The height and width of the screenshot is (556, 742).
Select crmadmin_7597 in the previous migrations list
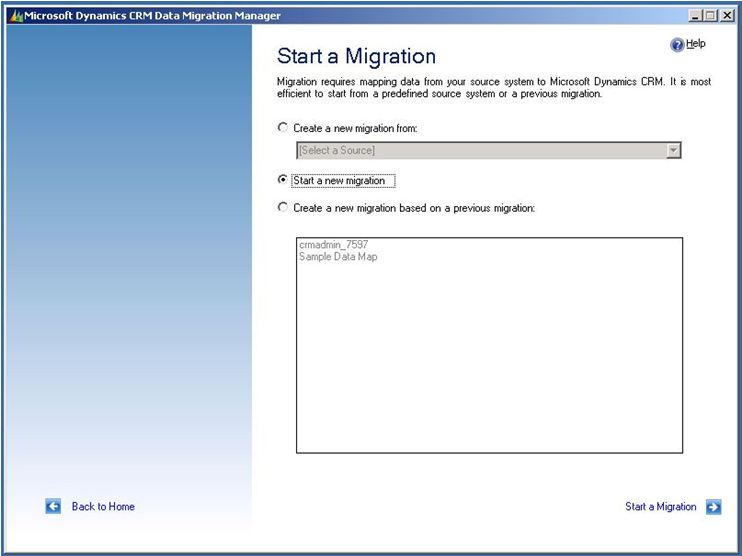click(x=334, y=245)
